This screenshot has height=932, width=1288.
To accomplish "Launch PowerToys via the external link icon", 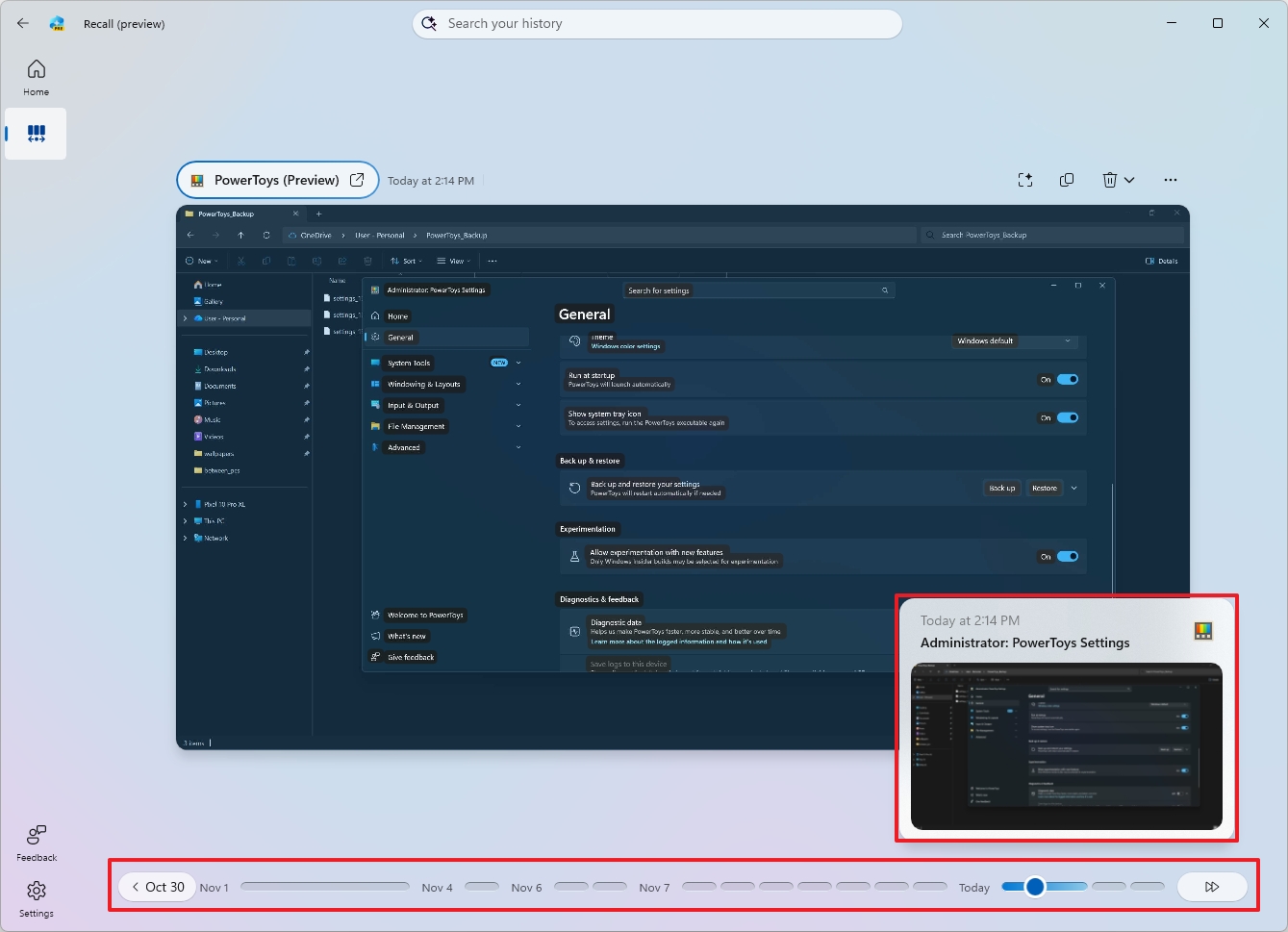I will pos(357,180).
